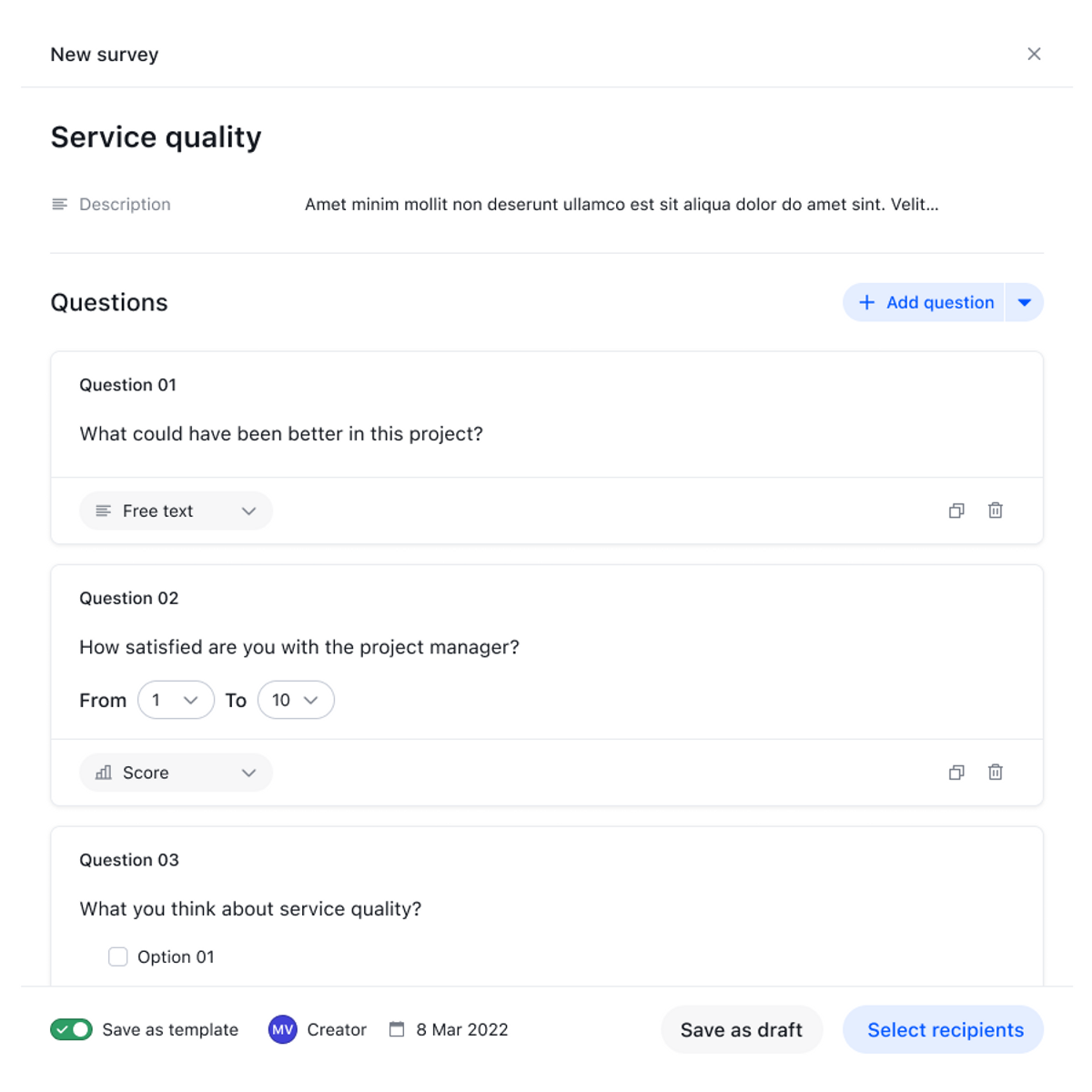Click the calendar icon beside 8 Mar 2022
Screen dimensions: 1092x1092
click(397, 1029)
